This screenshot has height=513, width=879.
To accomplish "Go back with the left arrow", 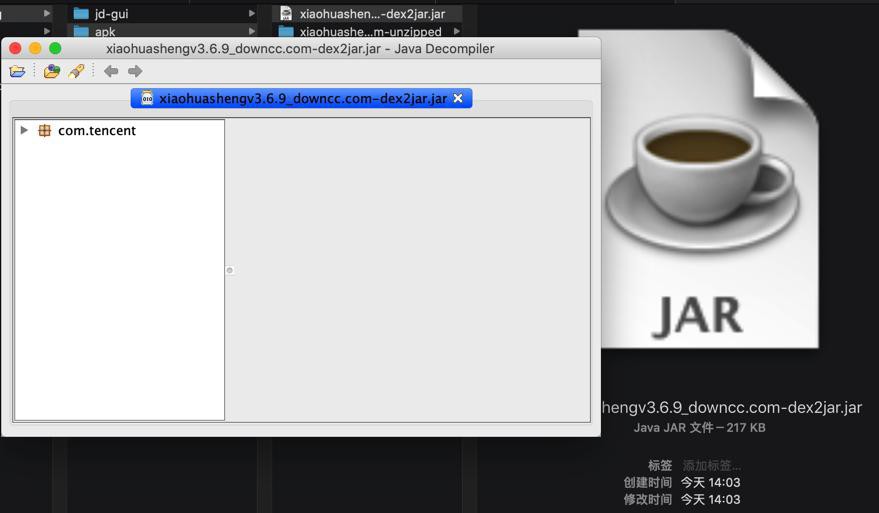I will pyautogui.click(x=111, y=71).
